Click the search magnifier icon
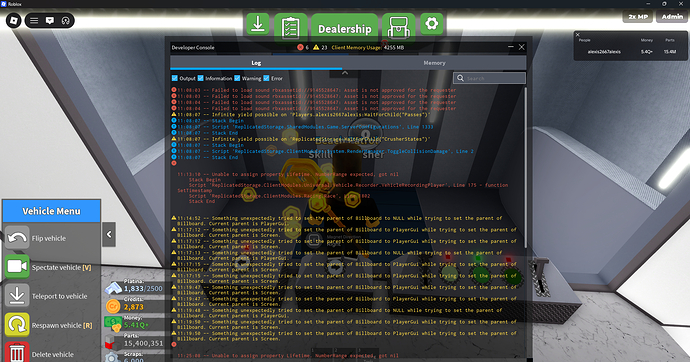 (460, 78)
